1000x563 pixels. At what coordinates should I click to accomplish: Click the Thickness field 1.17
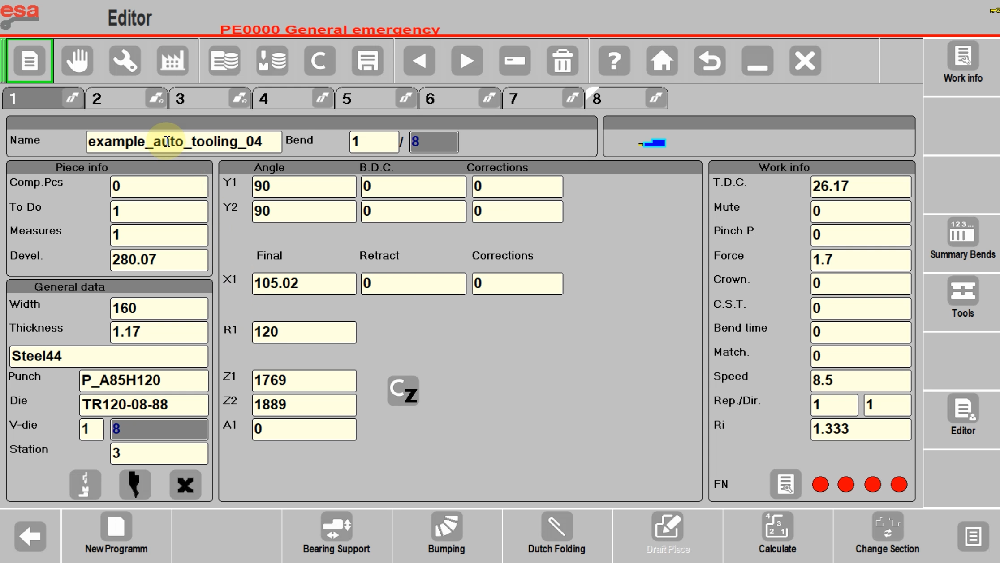(159, 332)
